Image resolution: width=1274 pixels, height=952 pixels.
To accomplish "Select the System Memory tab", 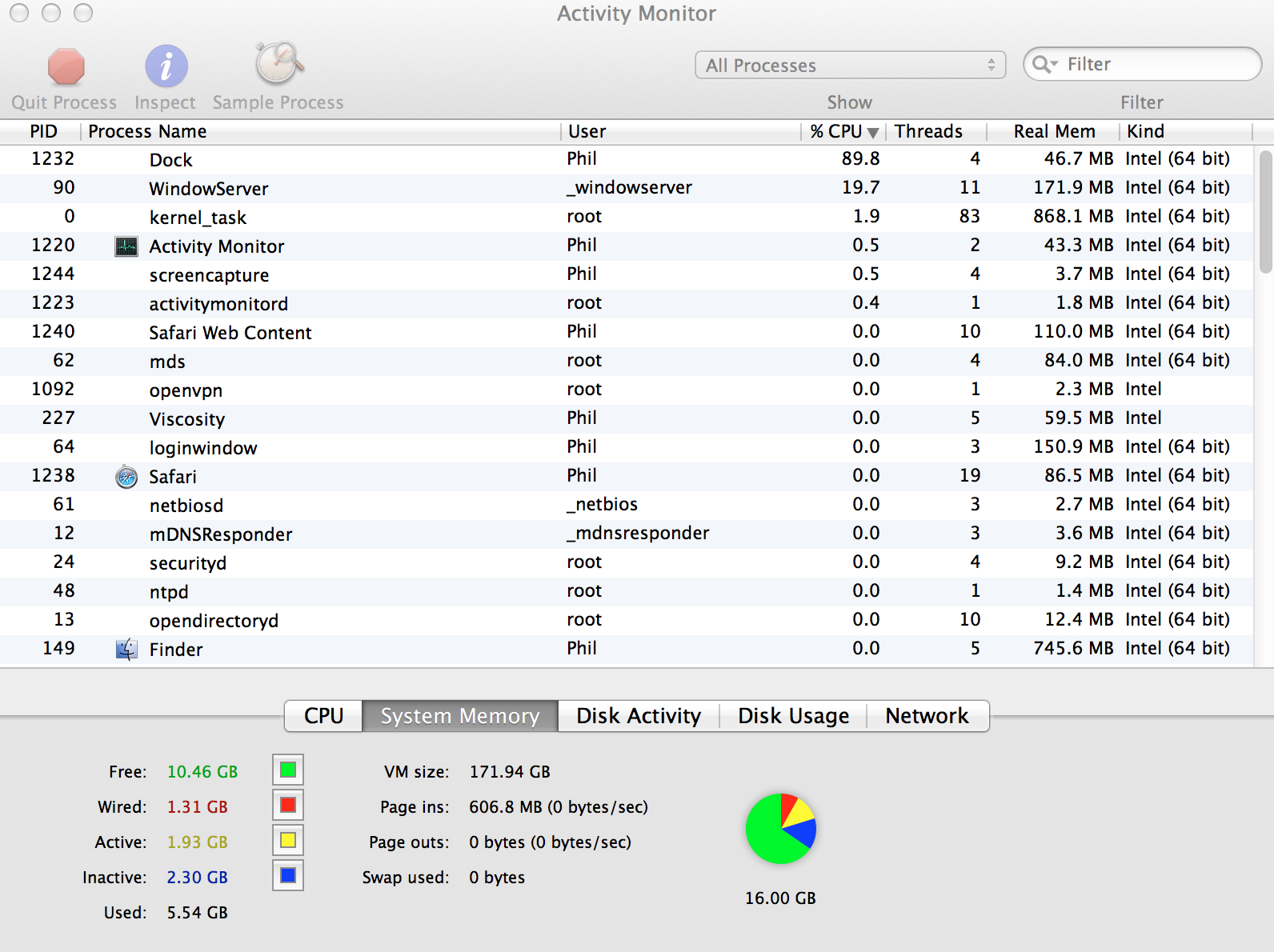I will click(x=460, y=716).
